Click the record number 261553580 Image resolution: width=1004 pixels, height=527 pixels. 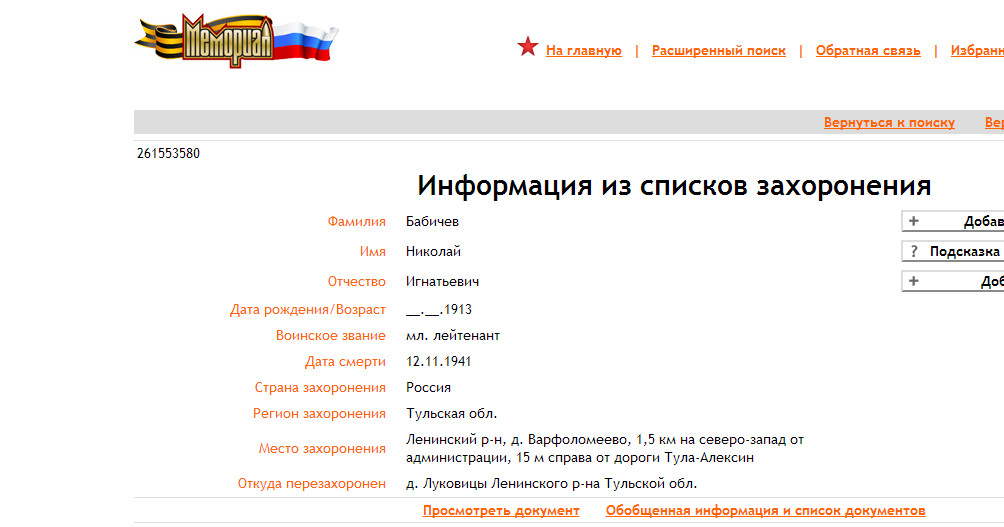(168, 154)
